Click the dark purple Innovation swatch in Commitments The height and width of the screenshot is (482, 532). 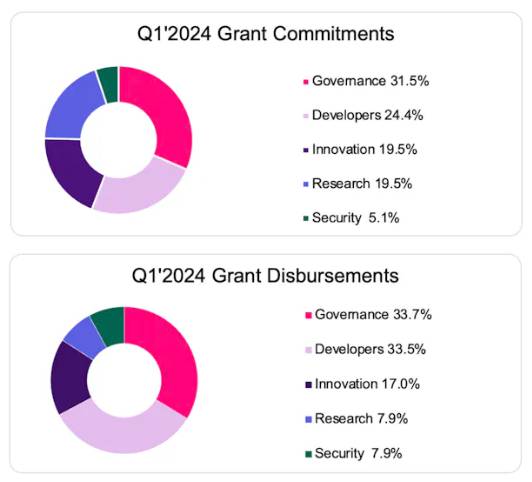[306, 150]
